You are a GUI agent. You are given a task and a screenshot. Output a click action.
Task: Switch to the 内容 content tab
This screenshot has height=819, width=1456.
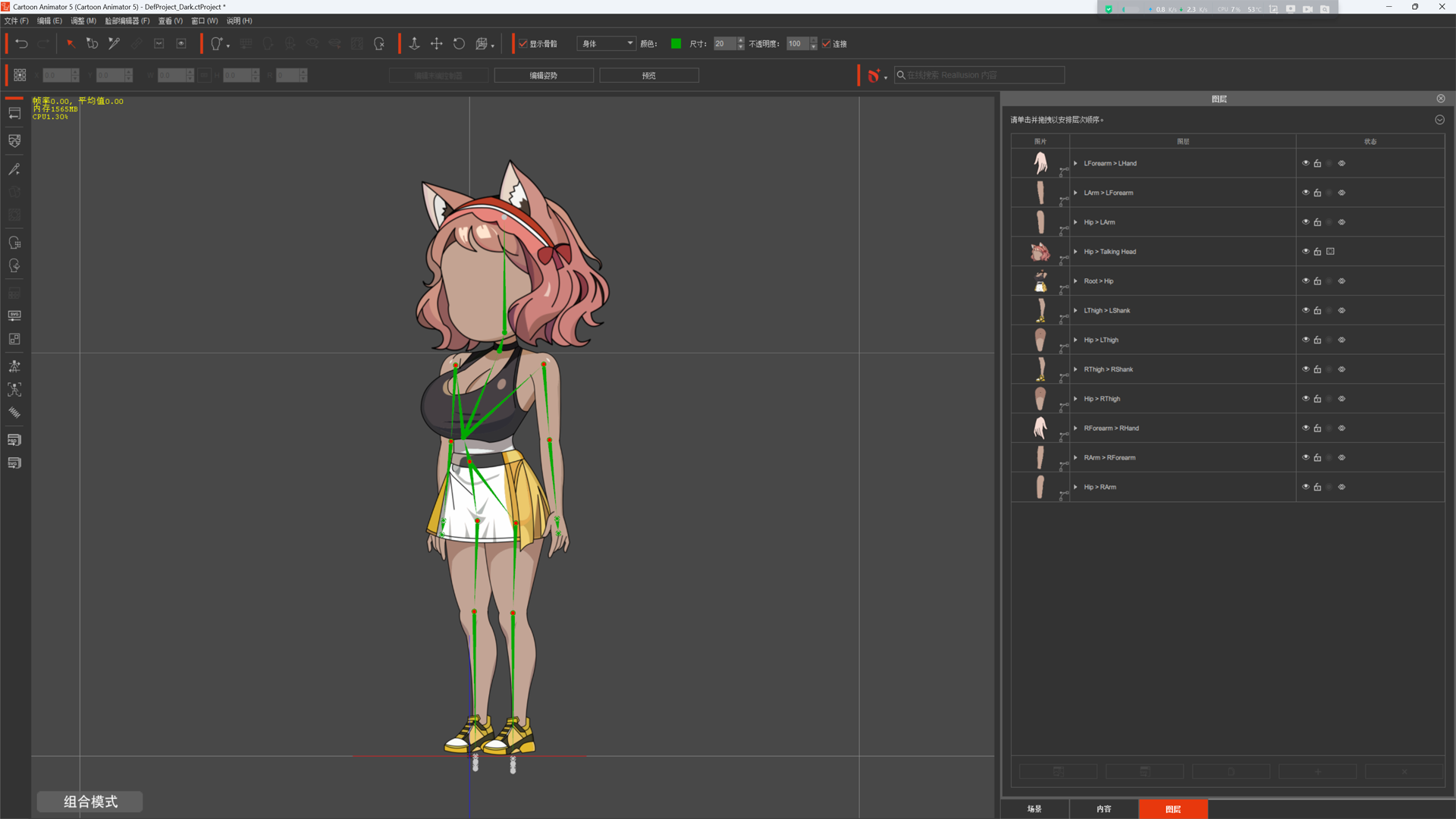[x=1103, y=809]
